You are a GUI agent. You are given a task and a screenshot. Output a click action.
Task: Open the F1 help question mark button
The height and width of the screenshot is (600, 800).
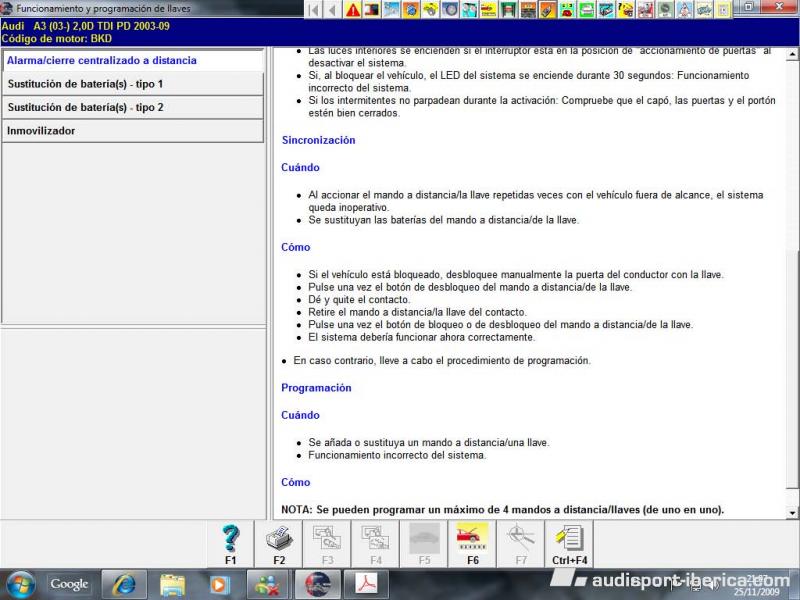pyautogui.click(x=230, y=544)
